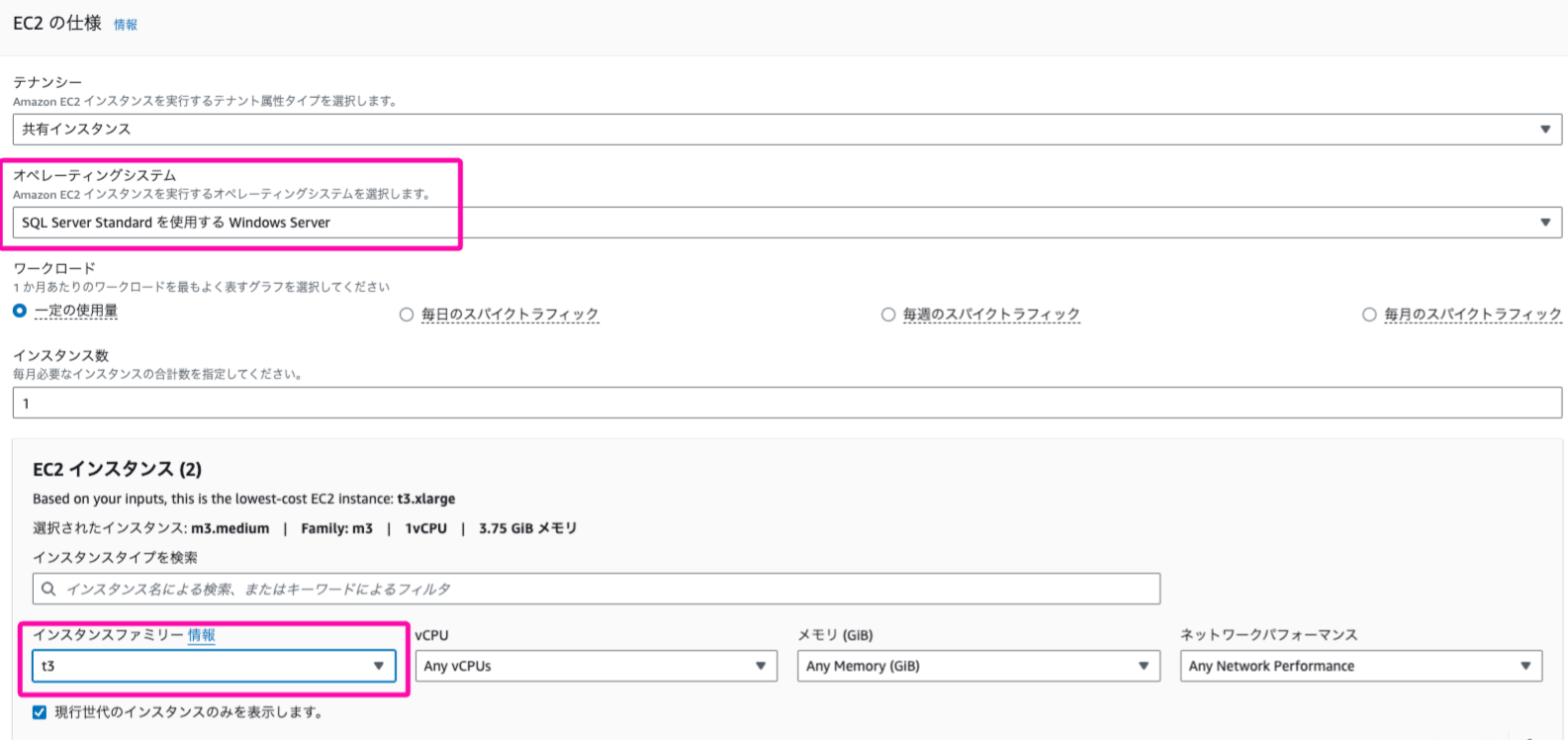Click the EC2 インスタンス (2) heading
1568x740 pixels.
[x=117, y=469]
